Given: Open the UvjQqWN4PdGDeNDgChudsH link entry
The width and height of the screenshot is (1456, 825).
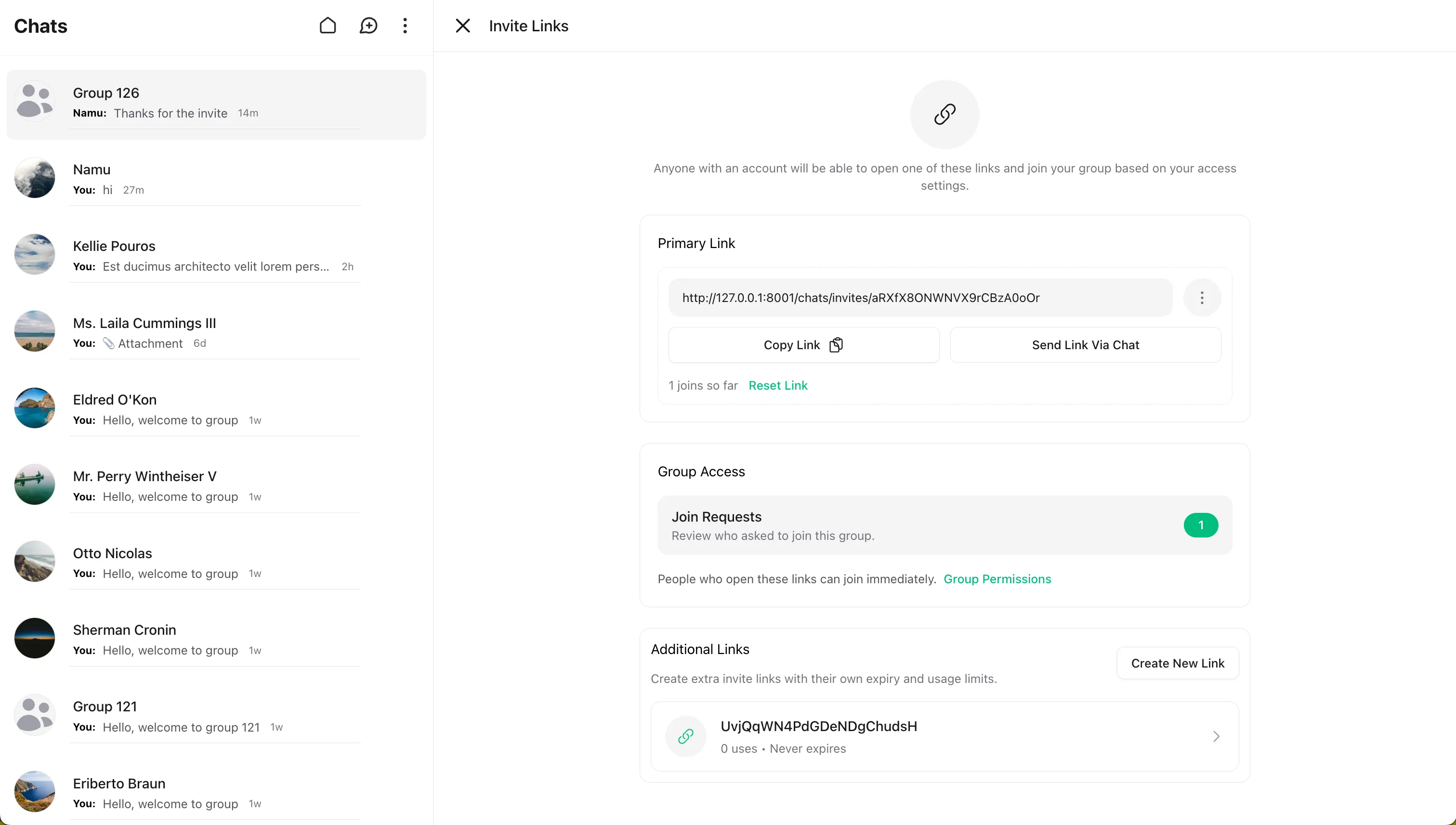Looking at the screenshot, I should [x=944, y=736].
